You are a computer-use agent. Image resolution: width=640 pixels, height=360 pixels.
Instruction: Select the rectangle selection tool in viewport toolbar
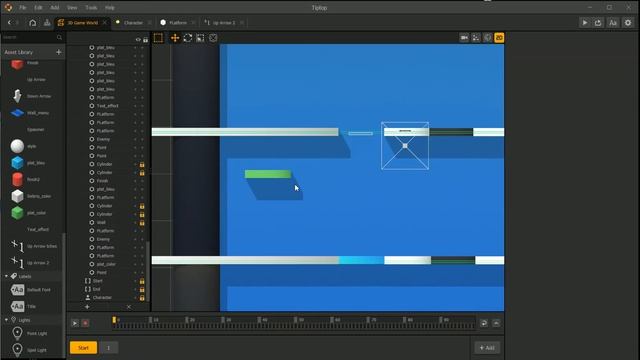point(158,38)
